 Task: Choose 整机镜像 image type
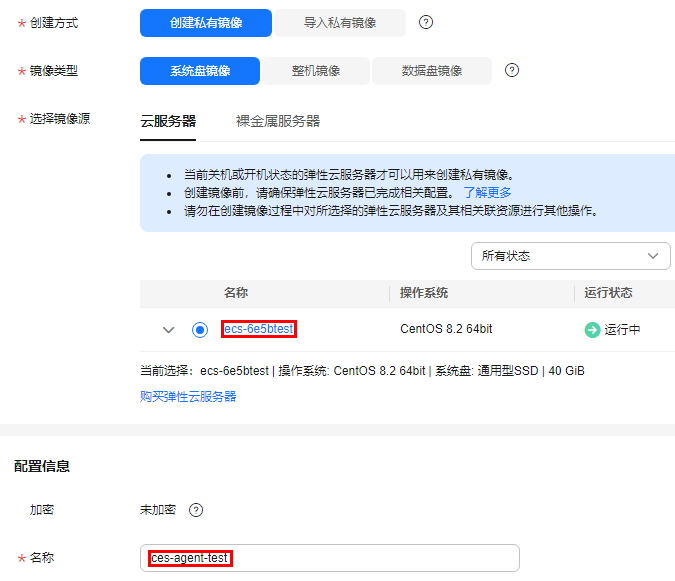point(316,71)
